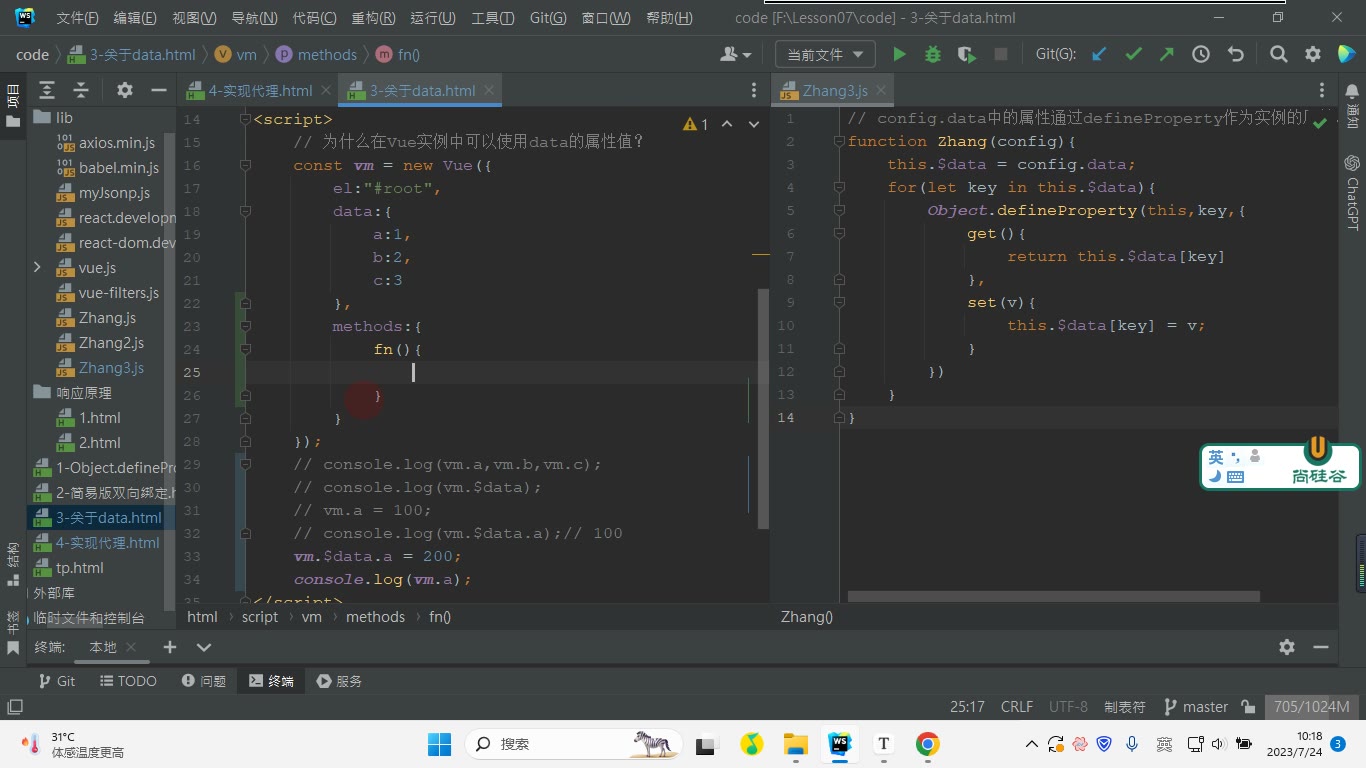Open the 代码(C) menu

point(314,18)
